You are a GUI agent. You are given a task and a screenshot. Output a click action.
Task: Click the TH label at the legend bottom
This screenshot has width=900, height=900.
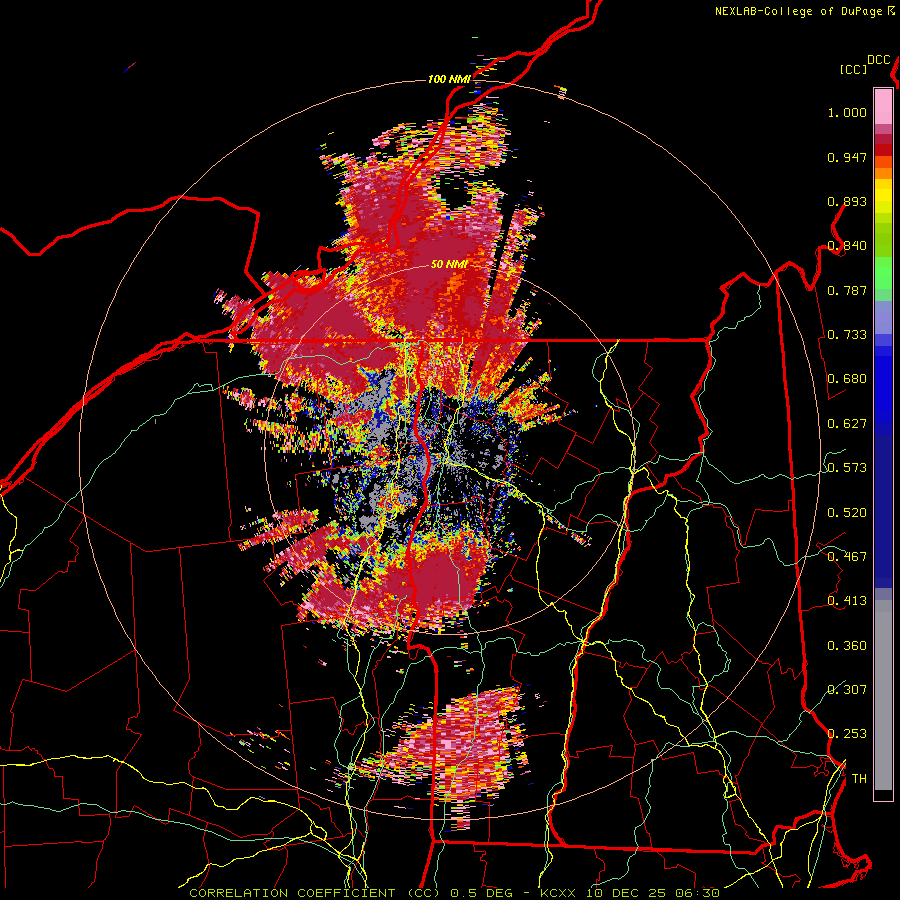859,779
